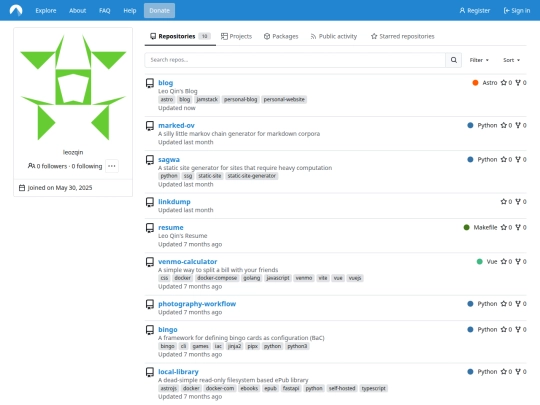The image size is (540, 405).
Task: Click star icon on marked-ov row
Action: 504,125
